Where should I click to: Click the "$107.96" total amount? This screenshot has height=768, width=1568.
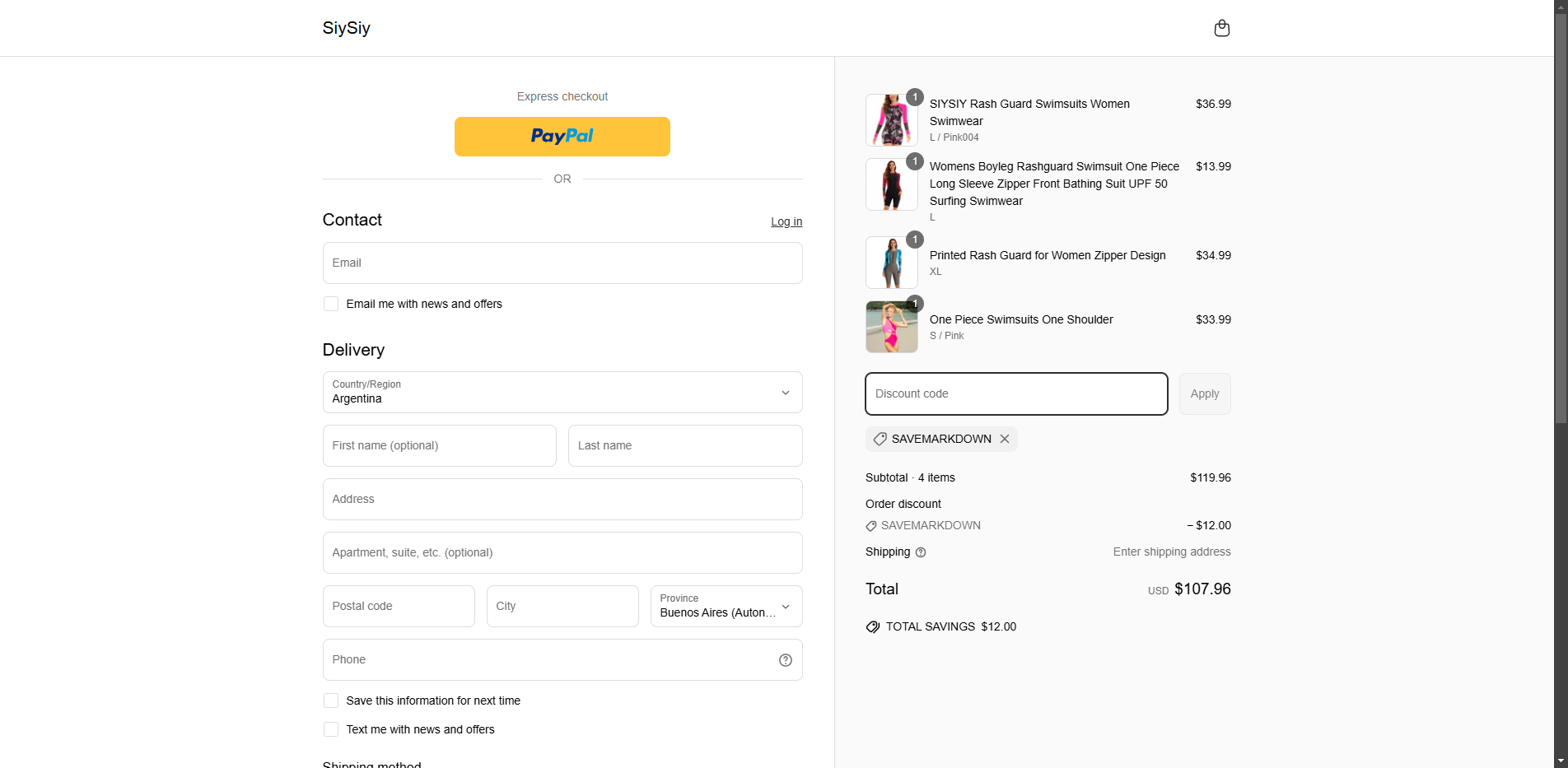[1202, 589]
